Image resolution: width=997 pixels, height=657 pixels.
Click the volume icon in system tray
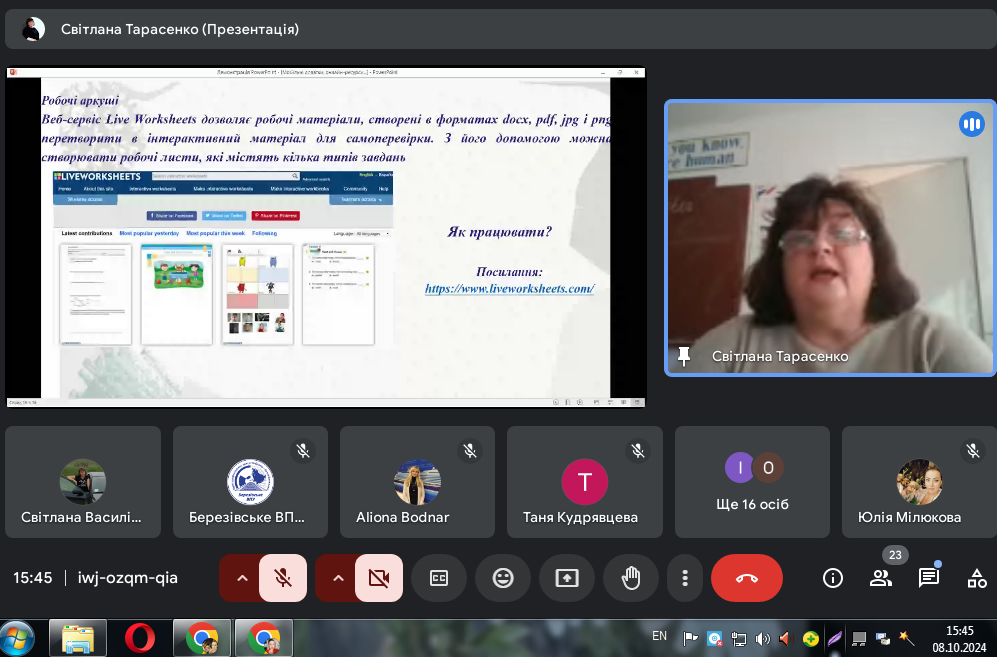(x=763, y=638)
